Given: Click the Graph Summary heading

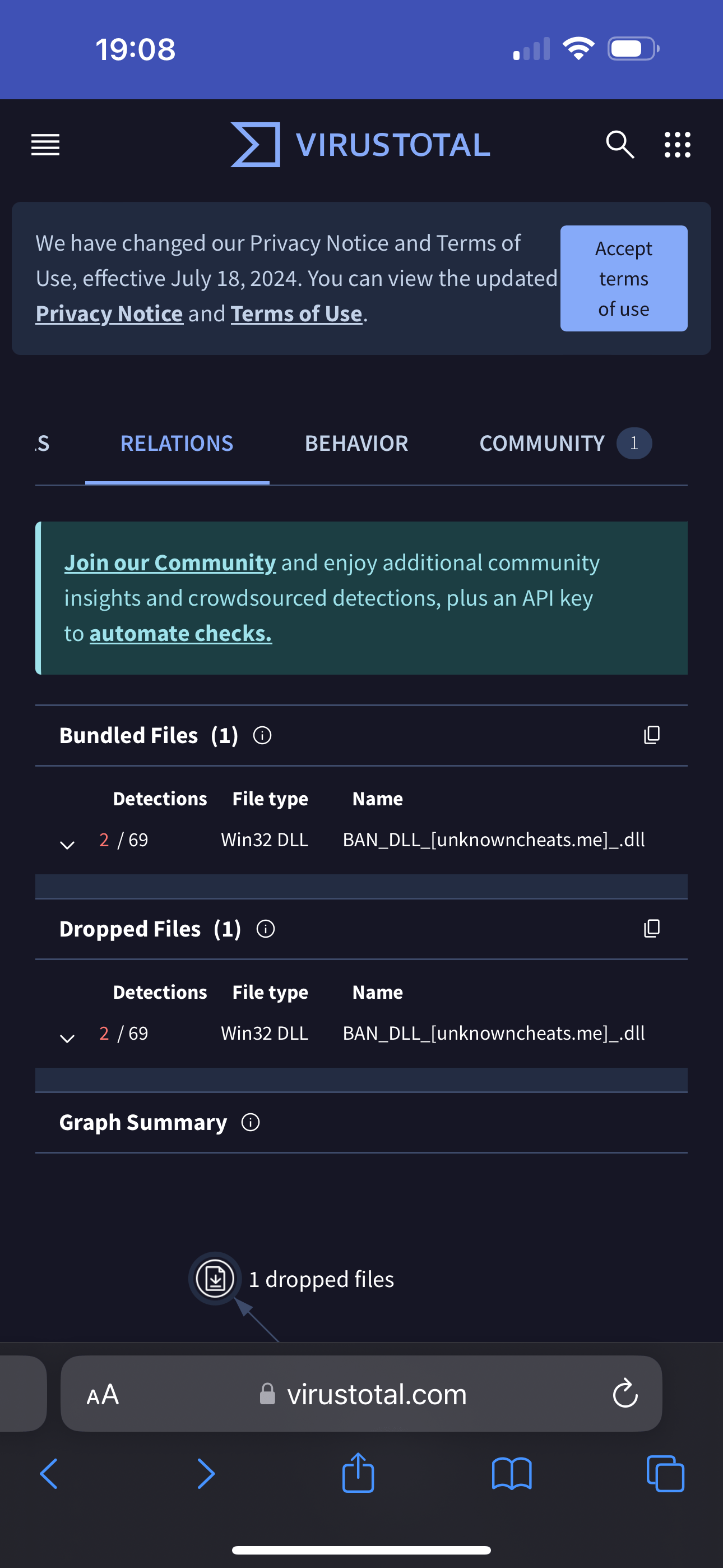Looking at the screenshot, I should 143,1122.
